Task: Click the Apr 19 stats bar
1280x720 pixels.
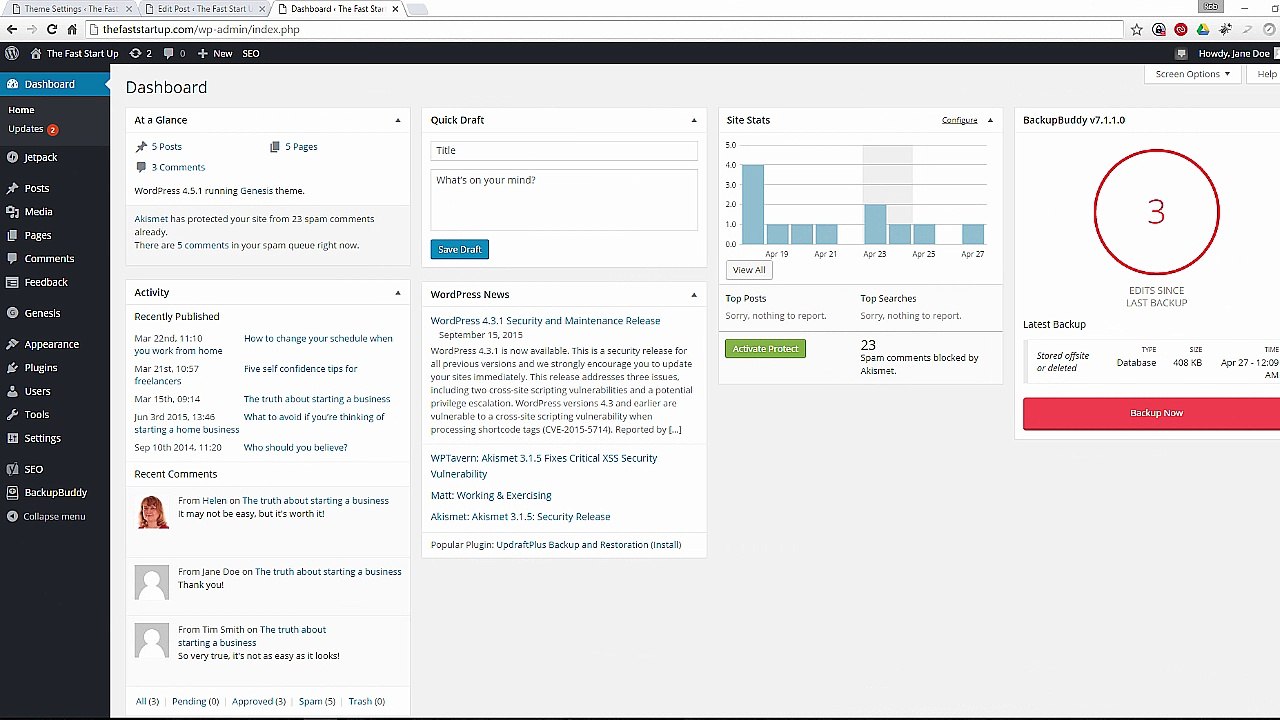Action: [x=776, y=234]
